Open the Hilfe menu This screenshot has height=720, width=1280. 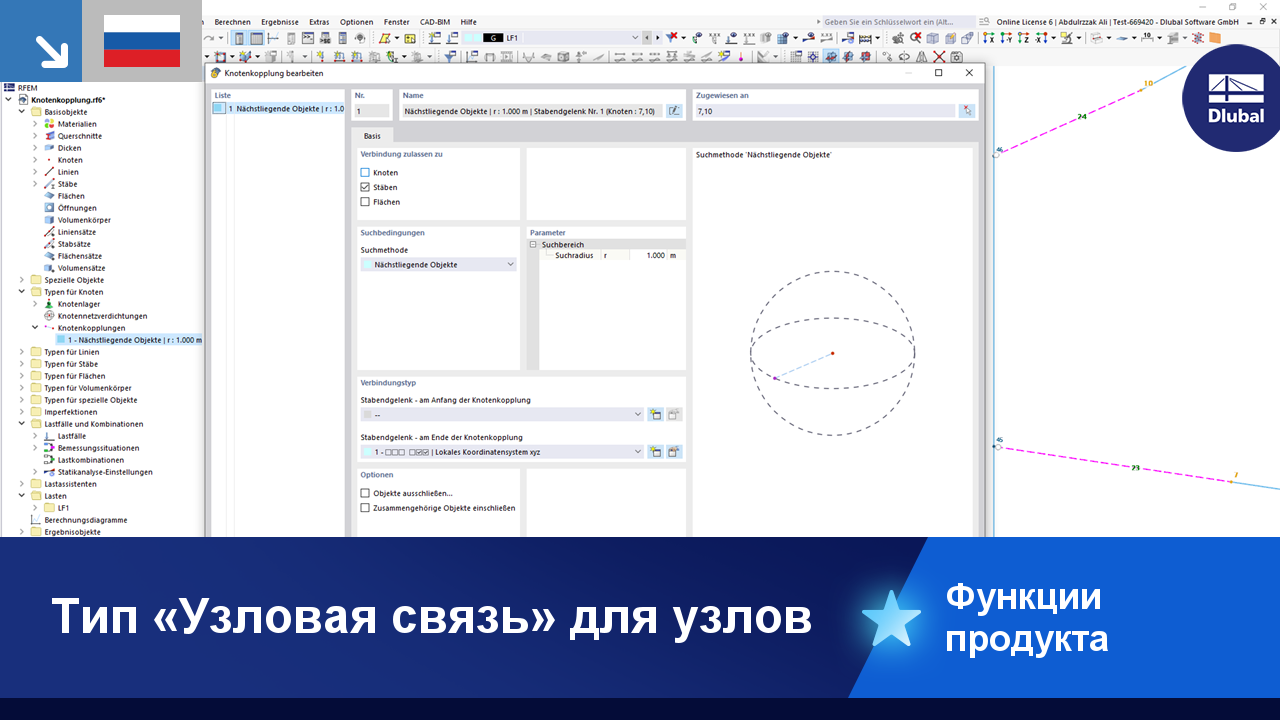click(468, 22)
